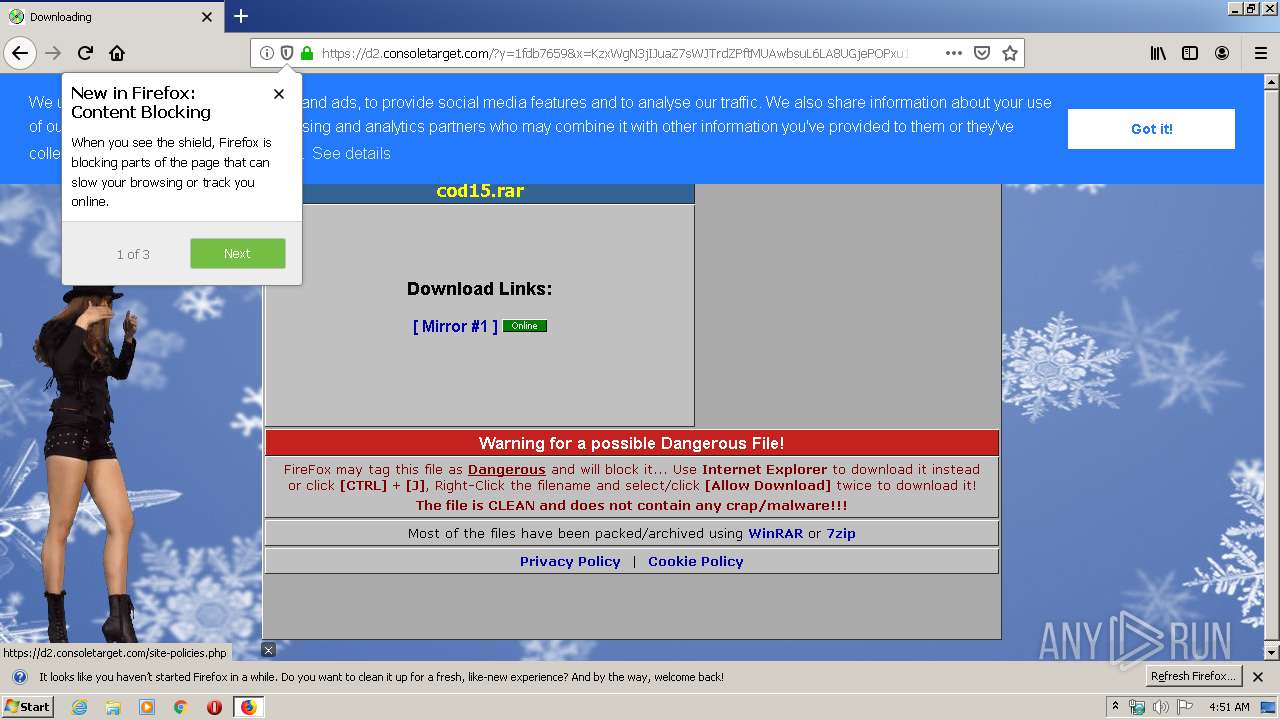Toggle the sidebar view
The height and width of the screenshot is (720, 1280).
tap(1190, 53)
